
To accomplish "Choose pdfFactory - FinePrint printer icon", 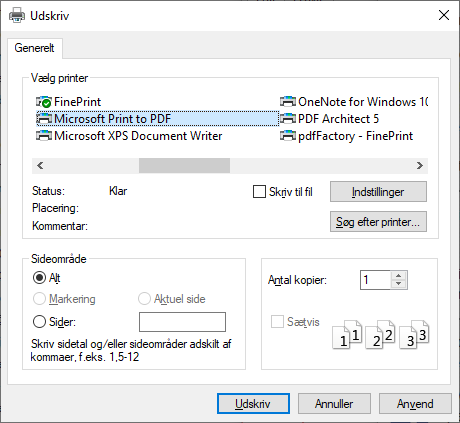I will point(288,136).
